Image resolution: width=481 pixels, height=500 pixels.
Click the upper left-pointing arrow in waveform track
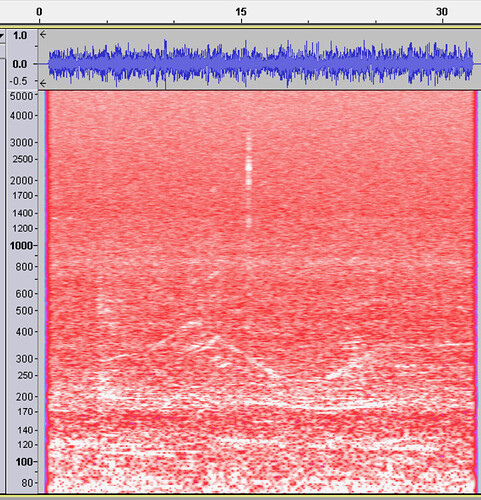pyautogui.click(x=43, y=34)
